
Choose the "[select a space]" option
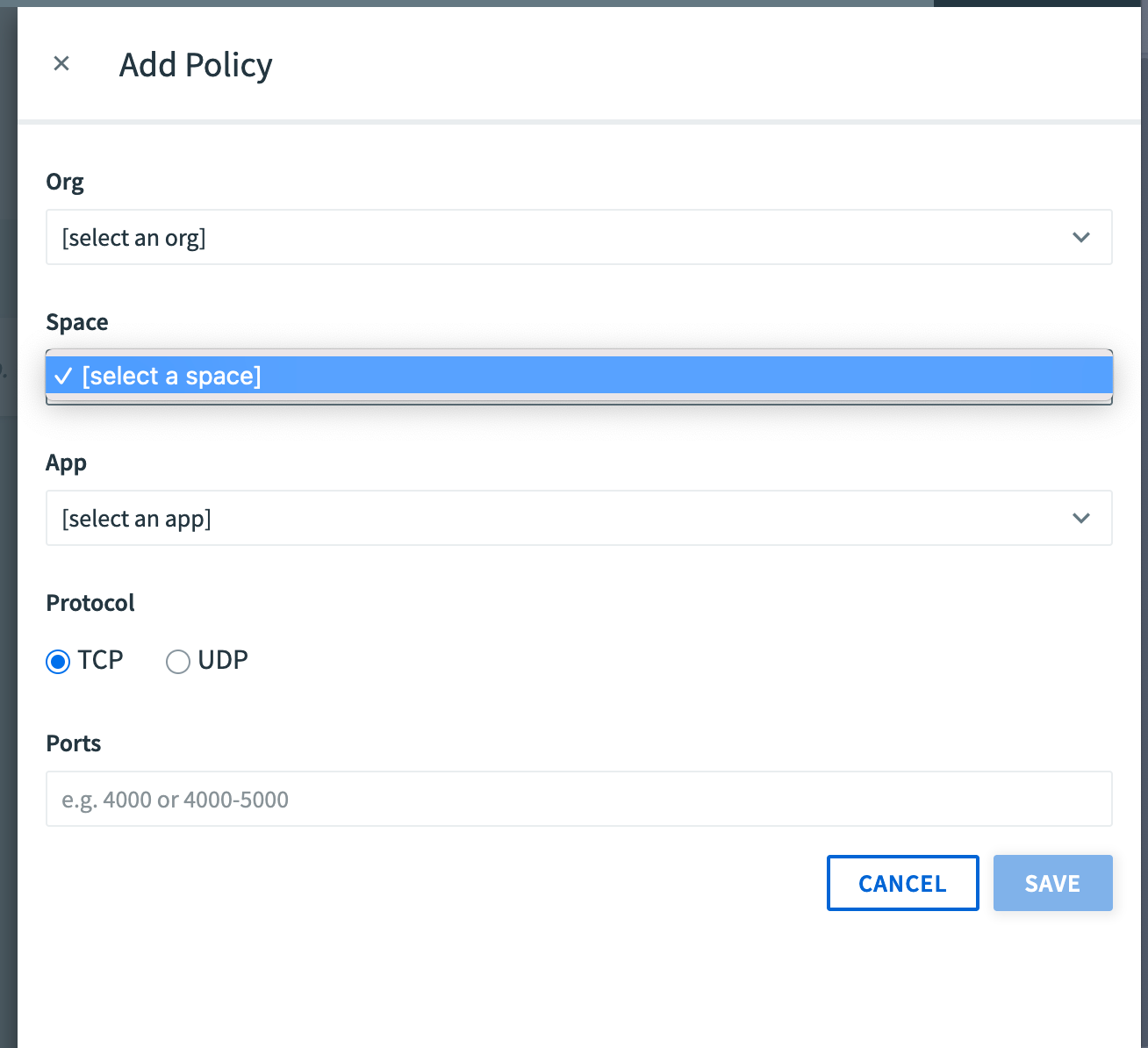click(172, 376)
